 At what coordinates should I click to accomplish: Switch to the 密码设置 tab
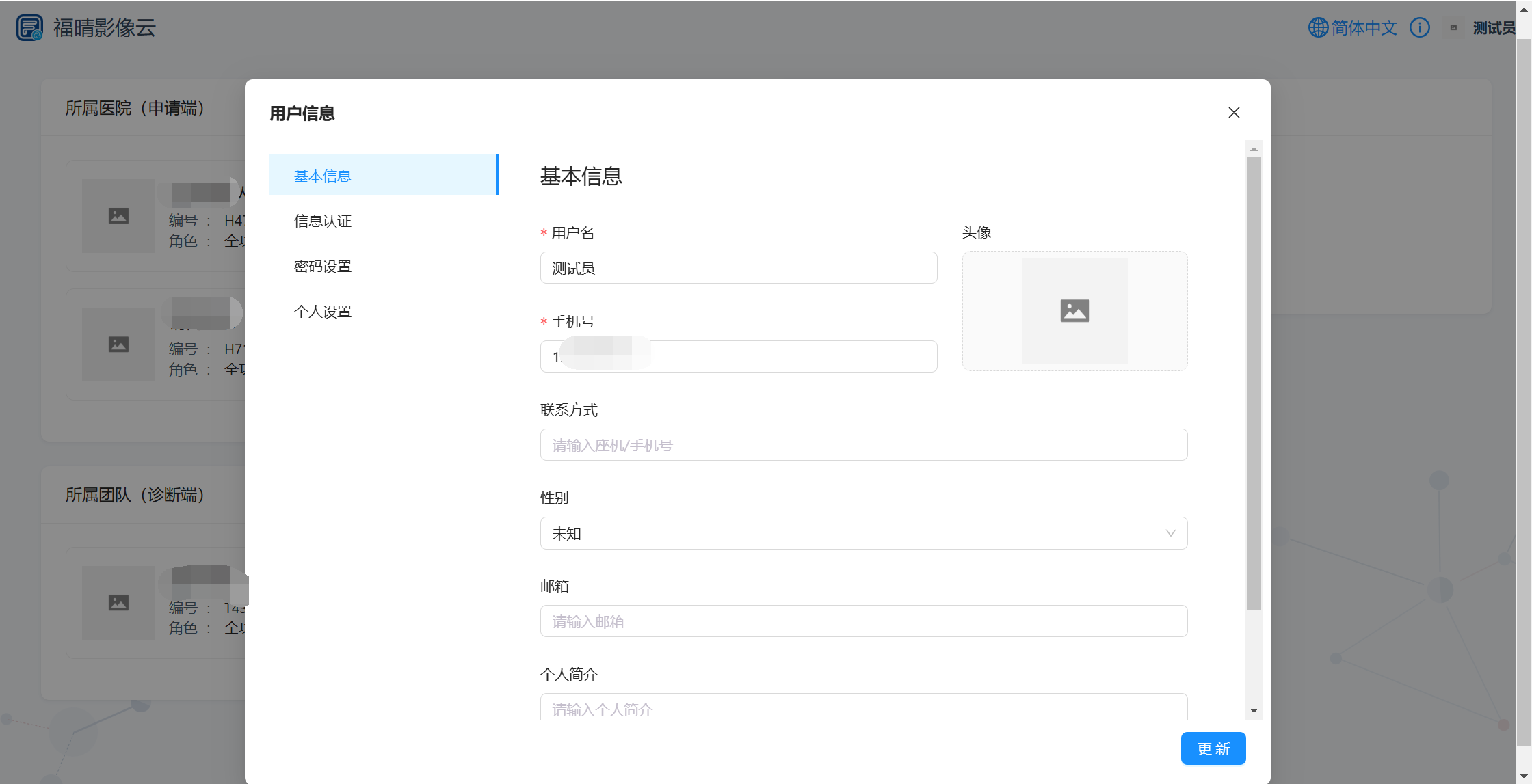323,267
